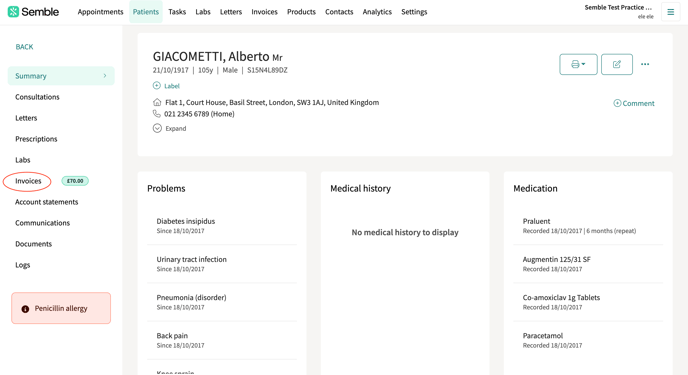
Task: Click the BACK link
Action: click(x=24, y=47)
